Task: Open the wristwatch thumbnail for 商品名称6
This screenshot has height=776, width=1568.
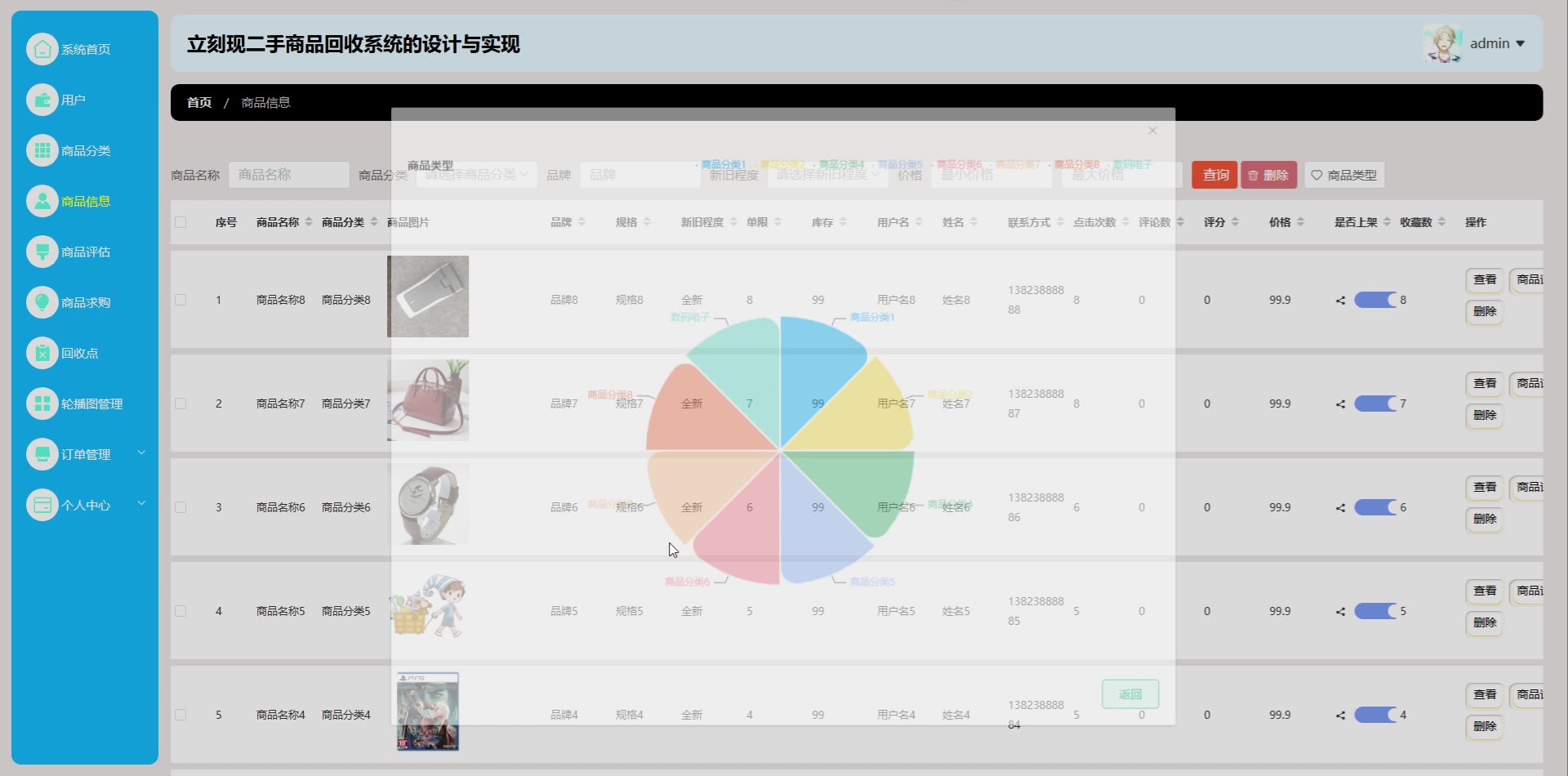Action: (x=428, y=504)
